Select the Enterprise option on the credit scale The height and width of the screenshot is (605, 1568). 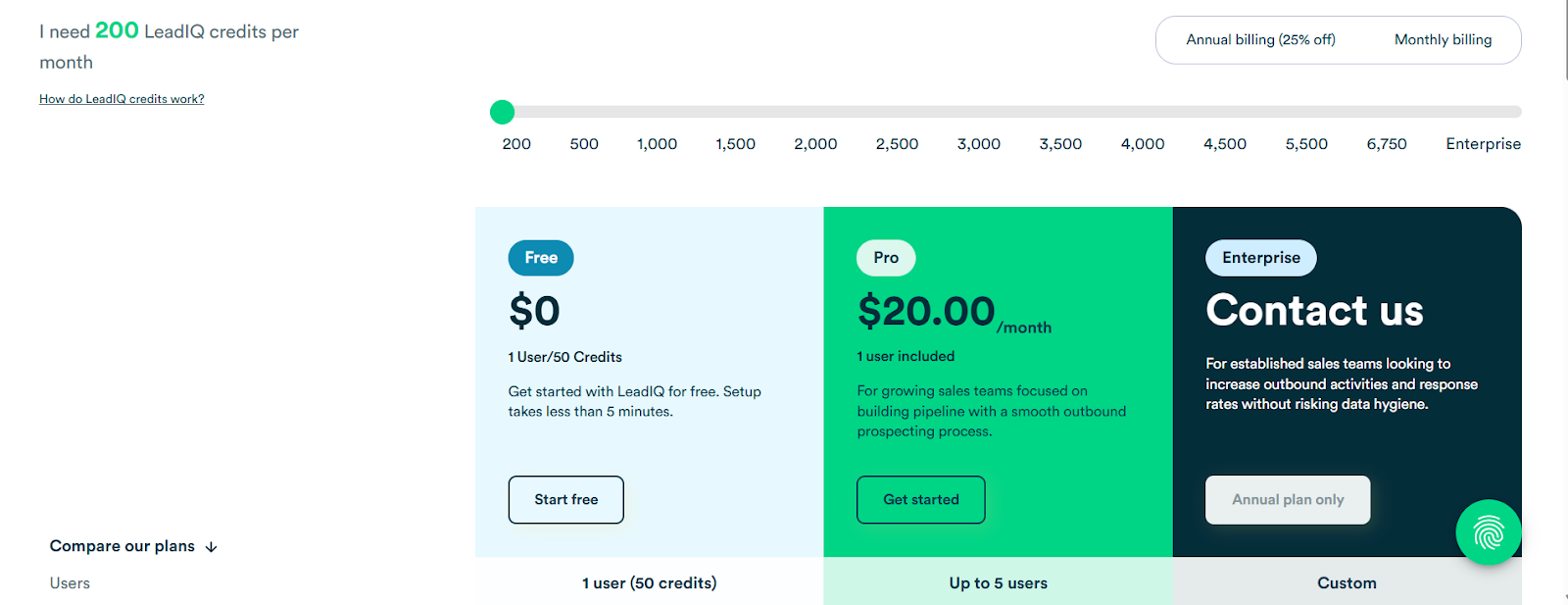(1483, 143)
